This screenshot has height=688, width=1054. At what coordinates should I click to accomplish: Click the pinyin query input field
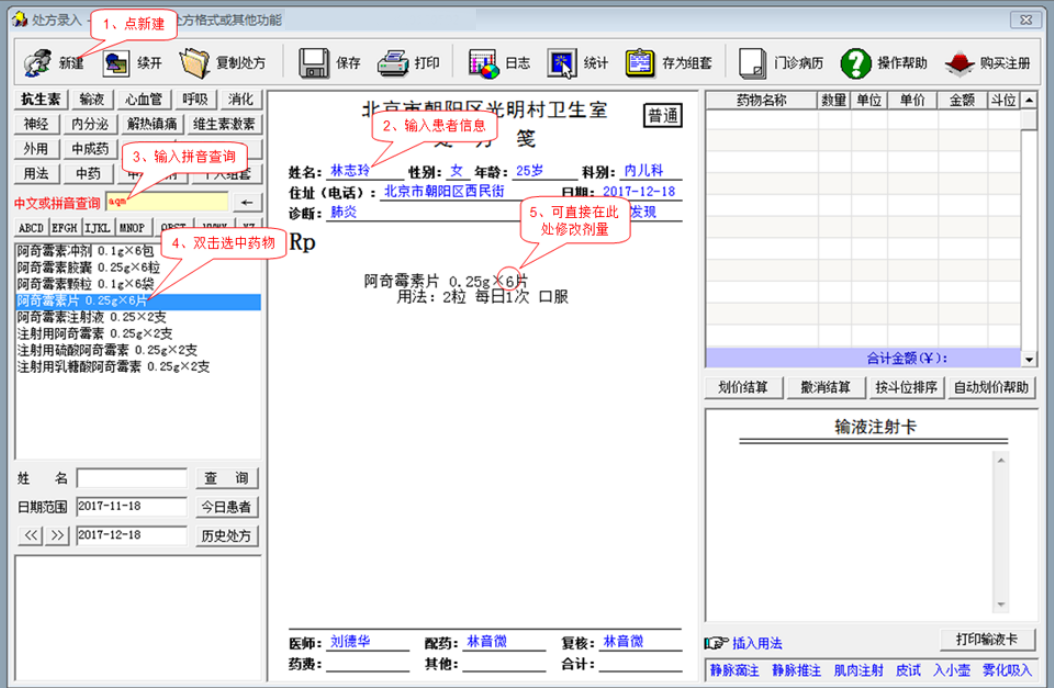(x=167, y=202)
